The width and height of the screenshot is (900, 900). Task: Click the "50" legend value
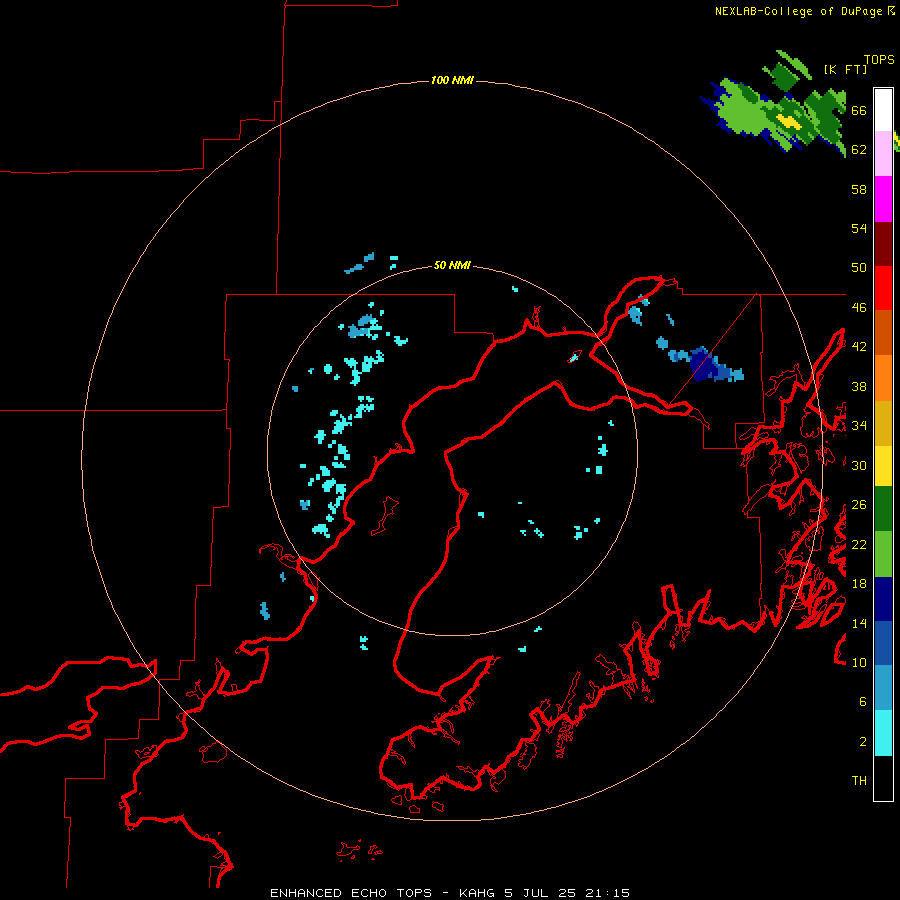pos(859,267)
